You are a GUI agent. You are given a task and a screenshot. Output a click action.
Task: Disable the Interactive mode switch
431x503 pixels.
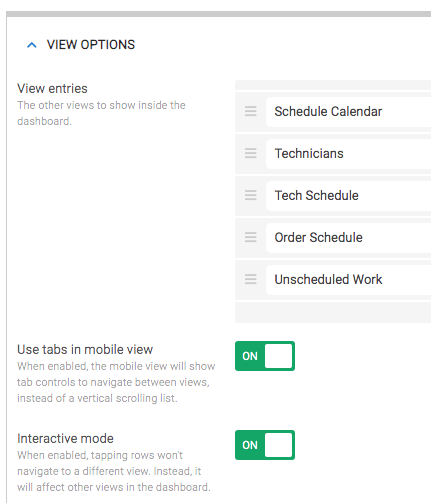click(265, 445)
